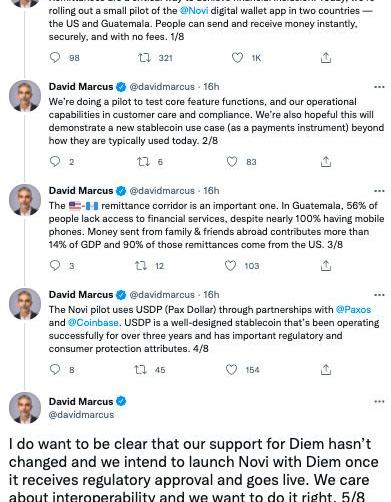The height and width of the screenshot is (502, 391).
Task: Retweet the 4/8 tweet showing 45 retweets
Action: [x=140, y=370]
